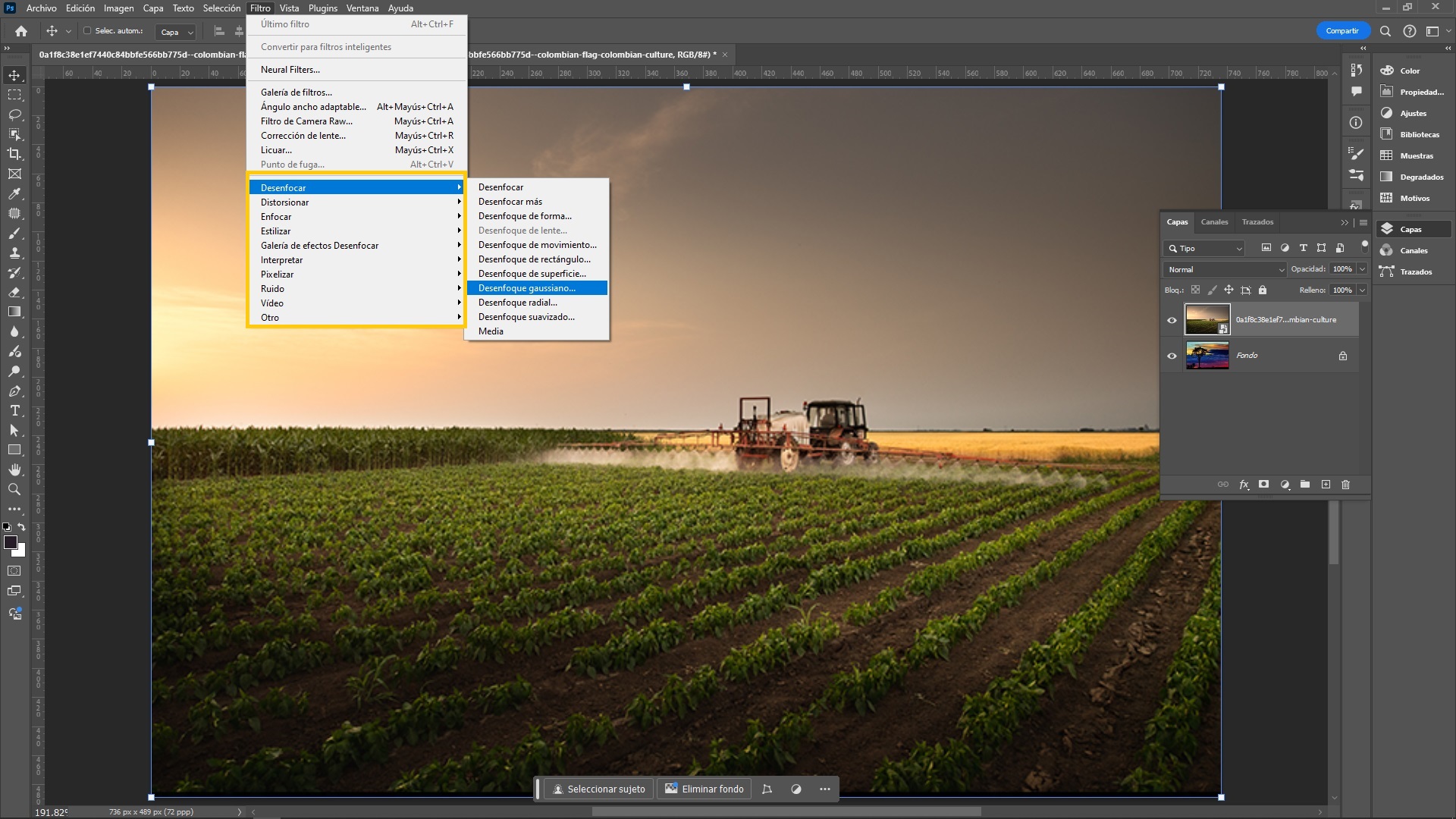The image size is (1456, 819).
Task: Click the Fondo layer thumbnail
Action: (x=1207, y=356)
